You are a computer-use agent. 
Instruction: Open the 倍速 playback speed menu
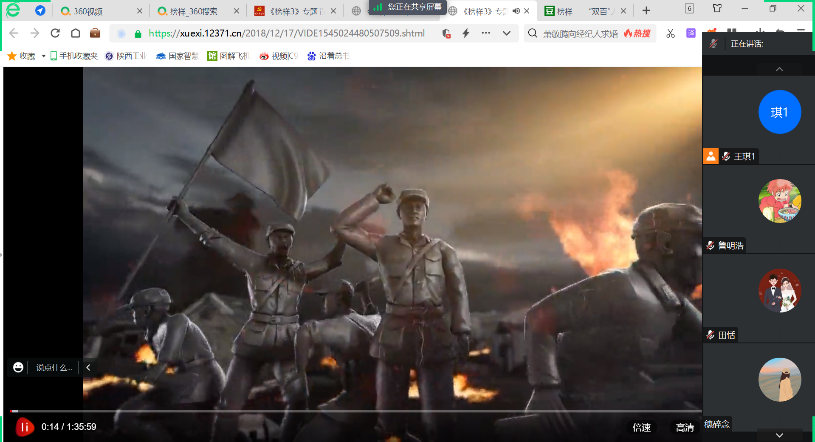[x=641, y=428]
